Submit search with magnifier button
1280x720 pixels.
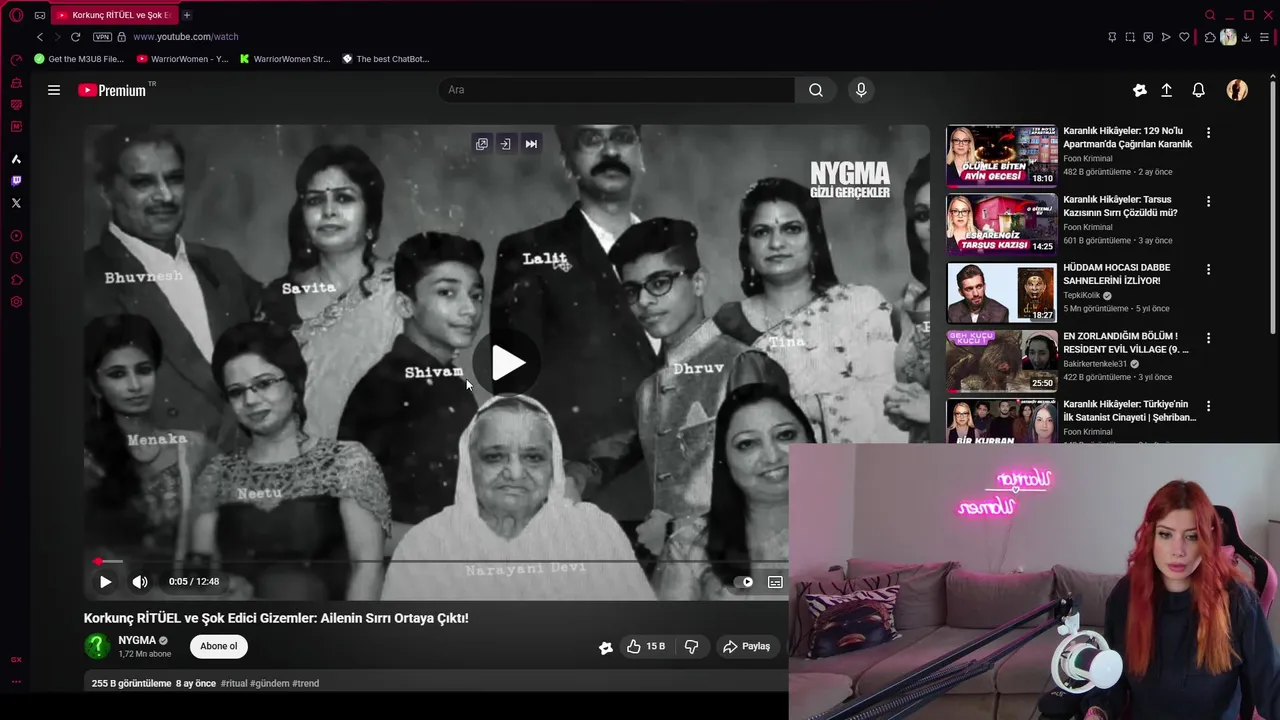[816, 90]
